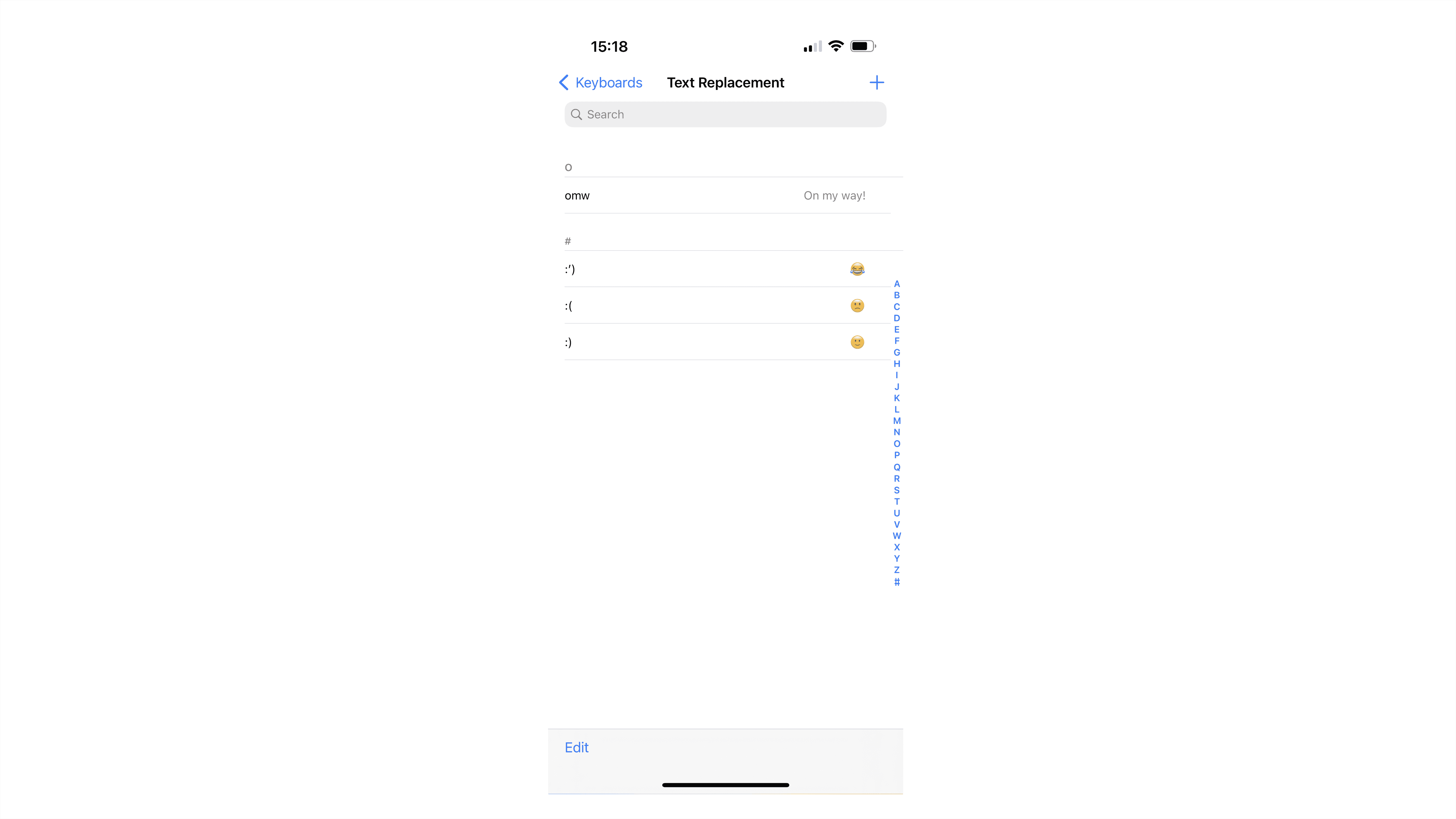
Task: Tap the :( sad face replacement row
Action: (x=714, y=305)
